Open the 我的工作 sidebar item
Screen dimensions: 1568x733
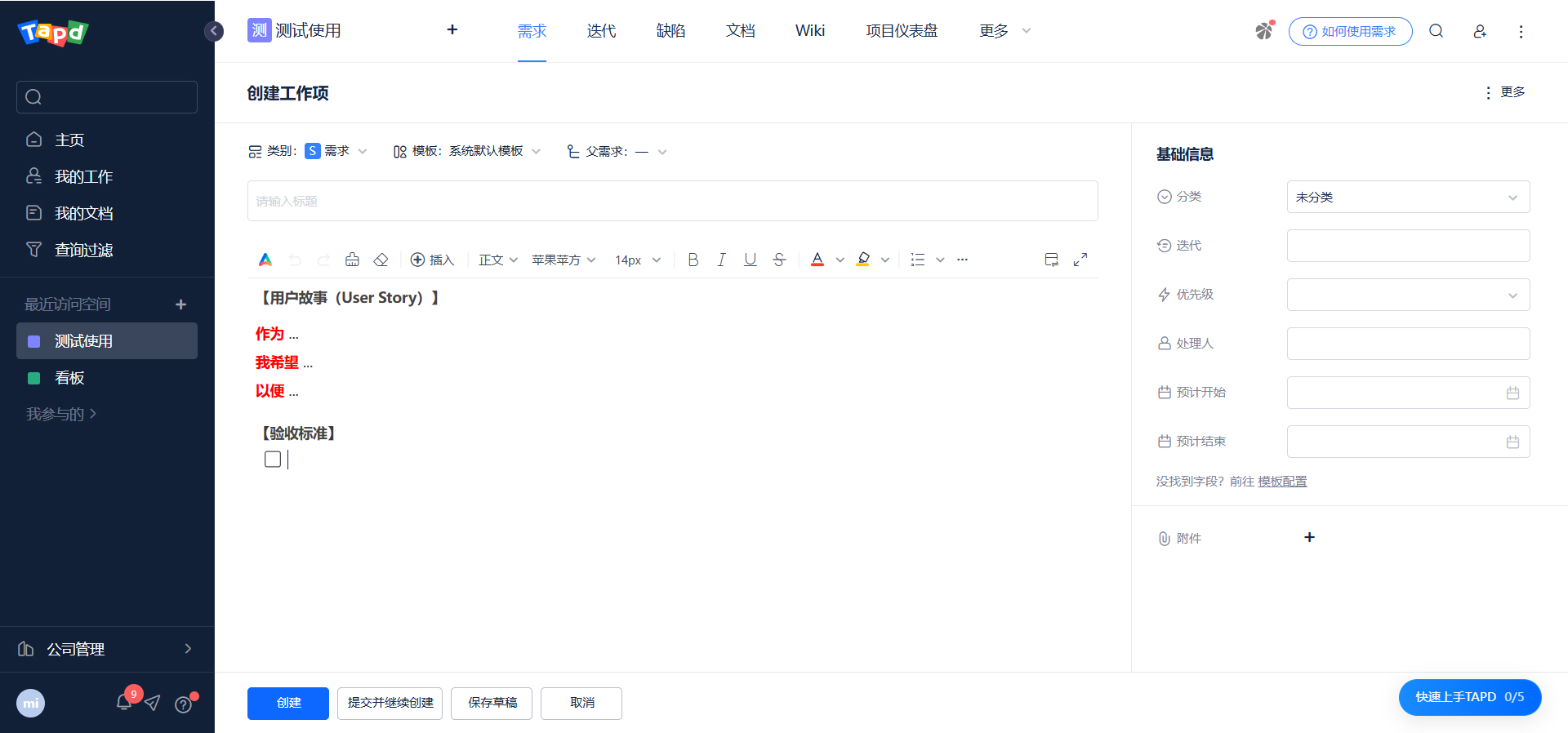click(x=107, y=176)
